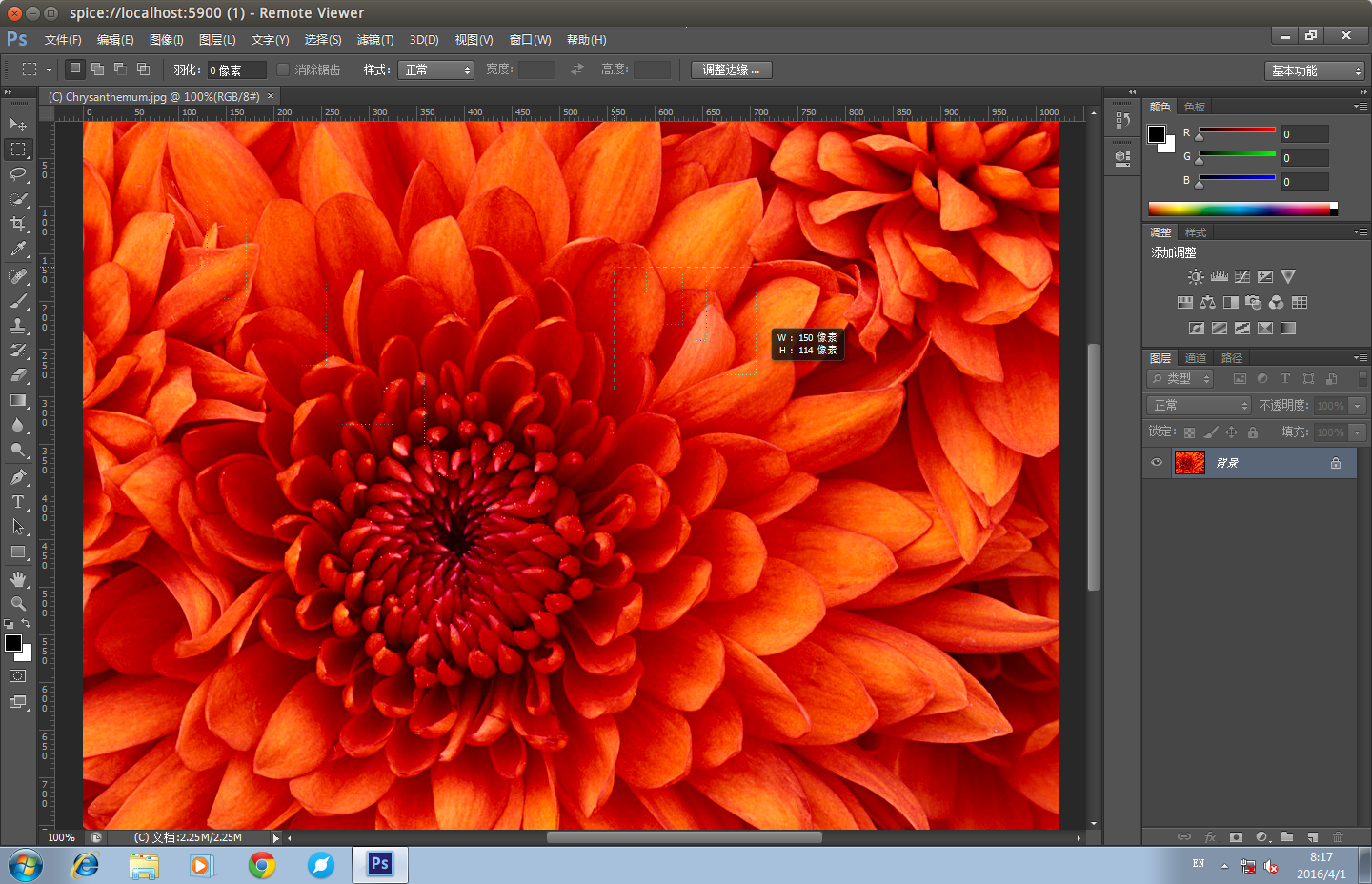Click the Brightness/Contrast adjustment icon
Screen dimensions: 1372x884
[1196, 277]
